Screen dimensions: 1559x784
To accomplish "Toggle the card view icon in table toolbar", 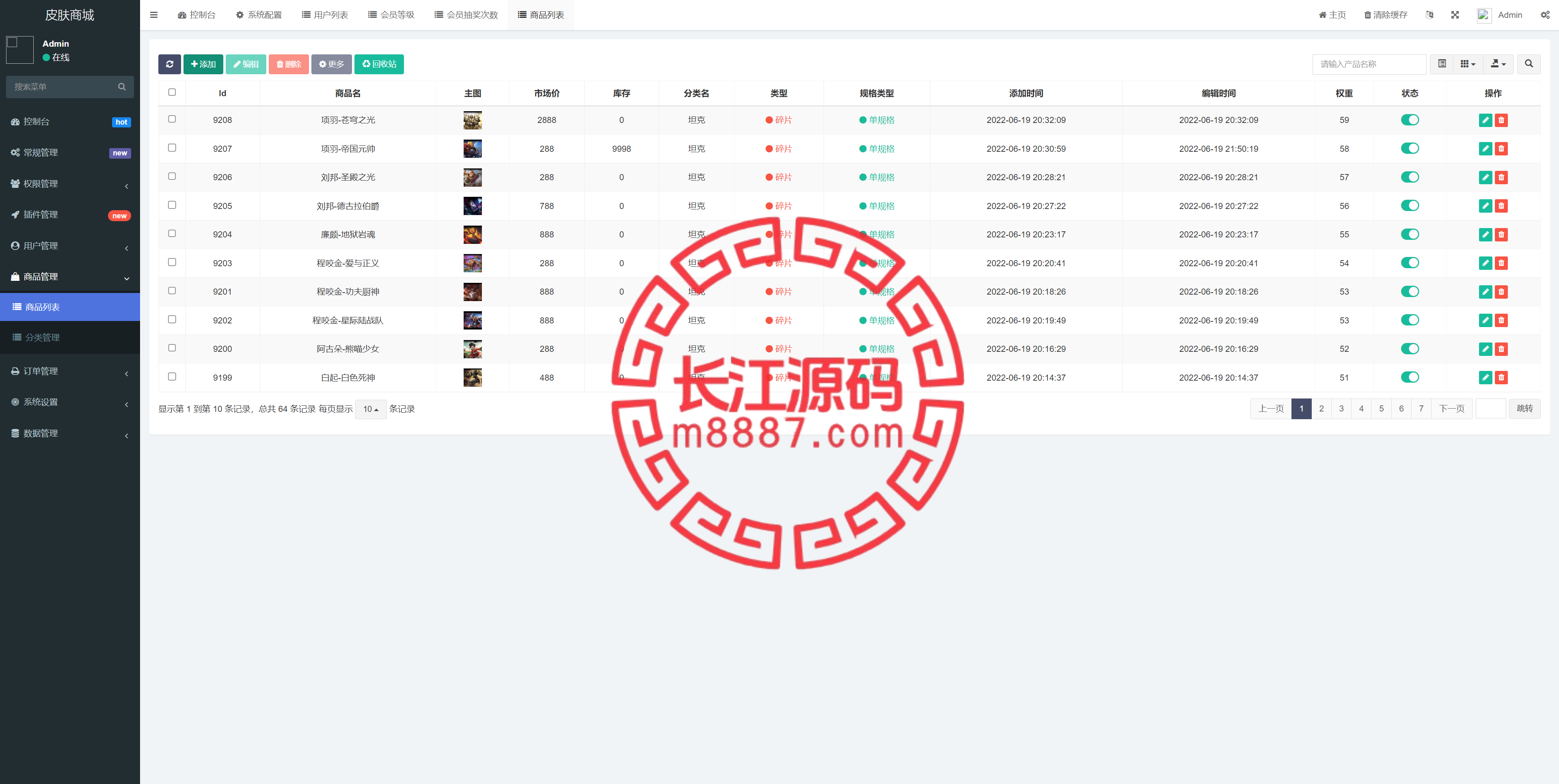I will click(x=1442, y=64).
